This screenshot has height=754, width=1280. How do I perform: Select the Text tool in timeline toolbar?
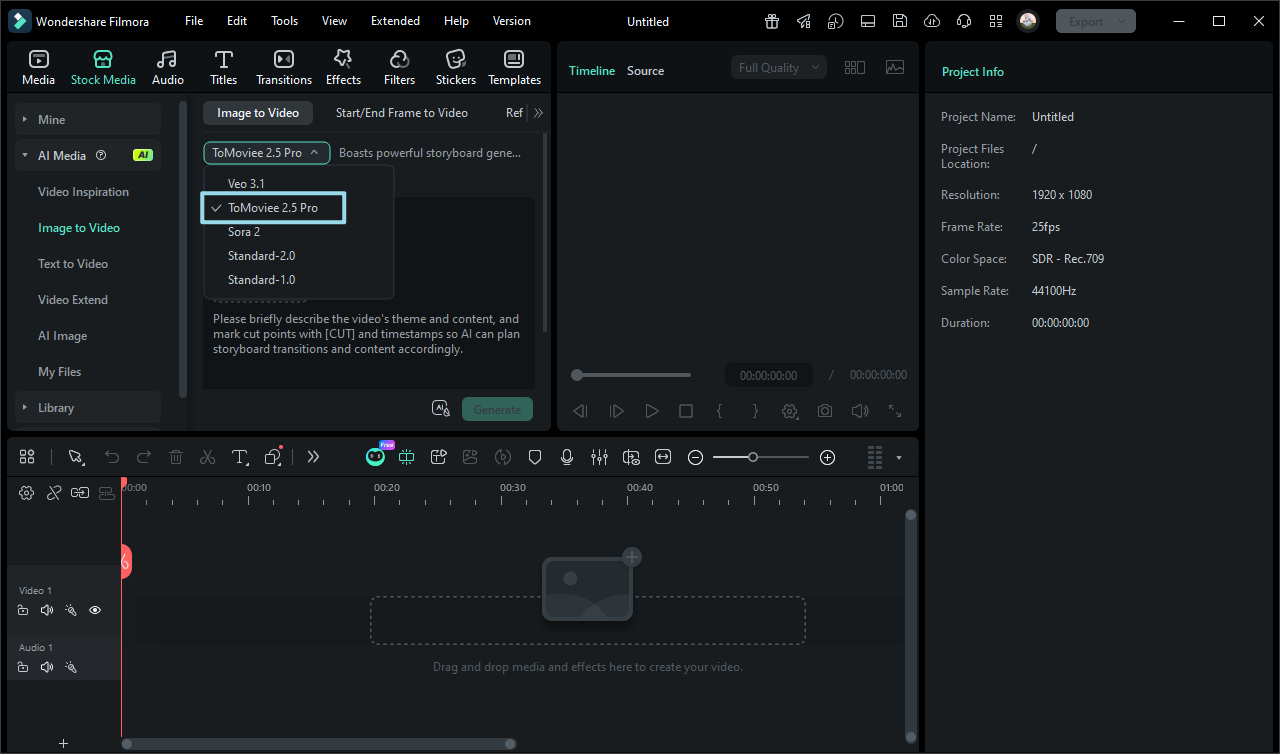(240, 457)
